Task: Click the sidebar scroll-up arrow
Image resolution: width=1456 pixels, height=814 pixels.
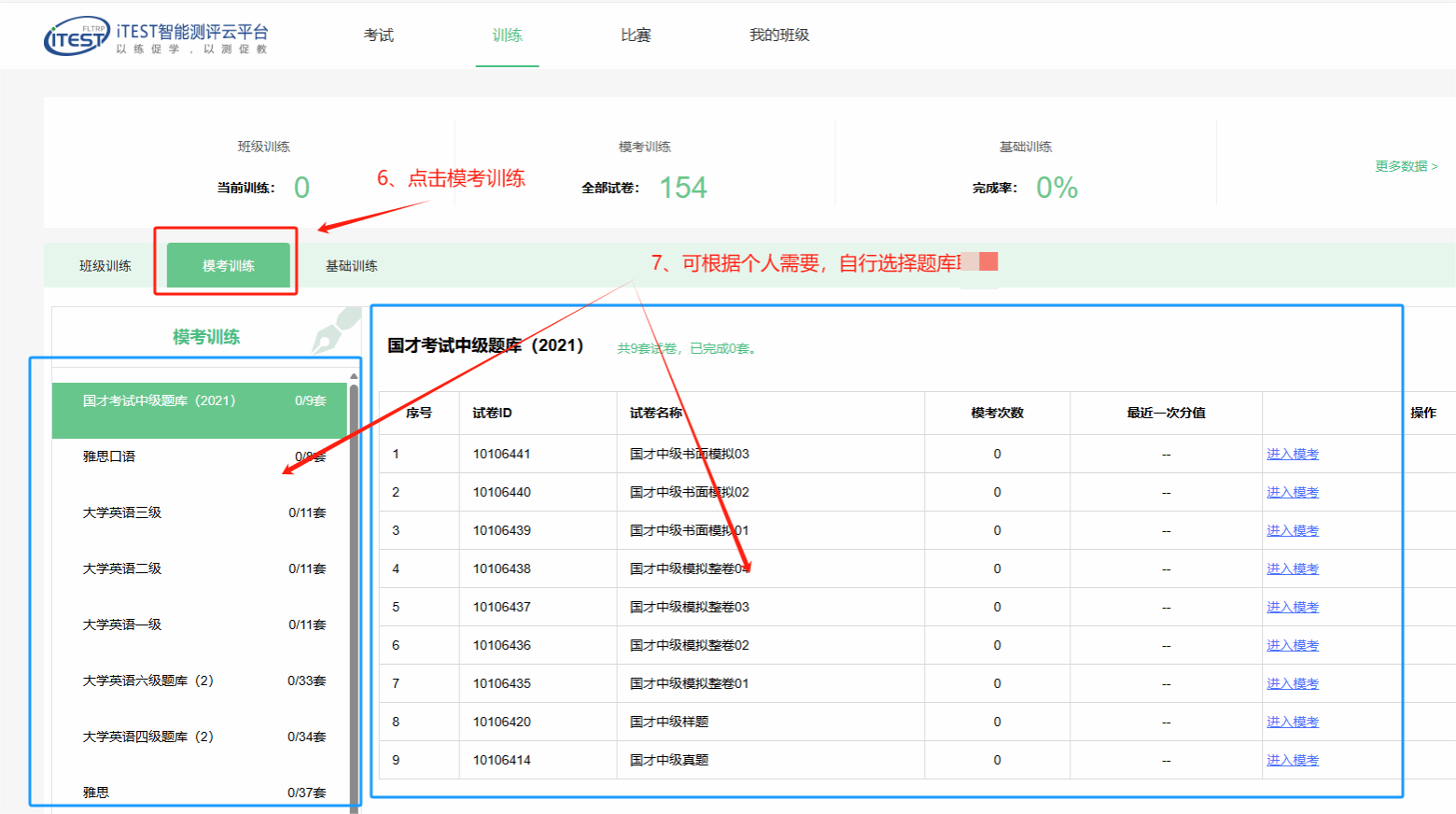Action: click(x=354, y=376)
